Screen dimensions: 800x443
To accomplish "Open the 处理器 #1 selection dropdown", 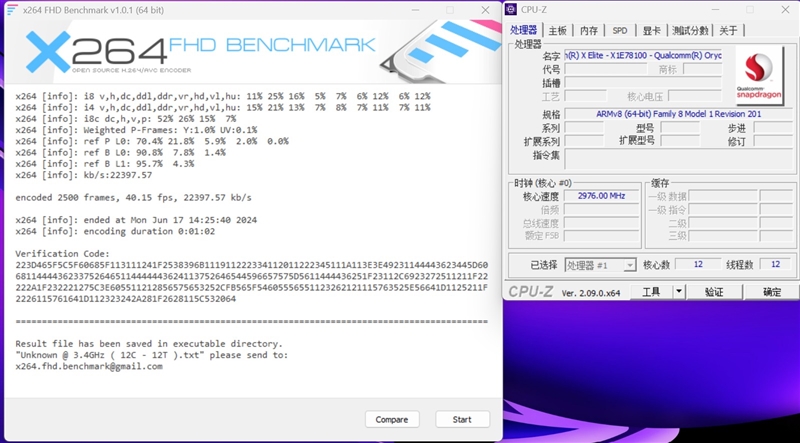I will (600, 265).
